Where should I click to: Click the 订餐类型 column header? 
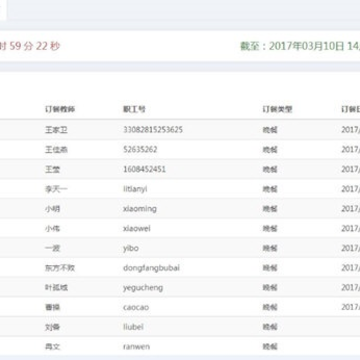277,109
